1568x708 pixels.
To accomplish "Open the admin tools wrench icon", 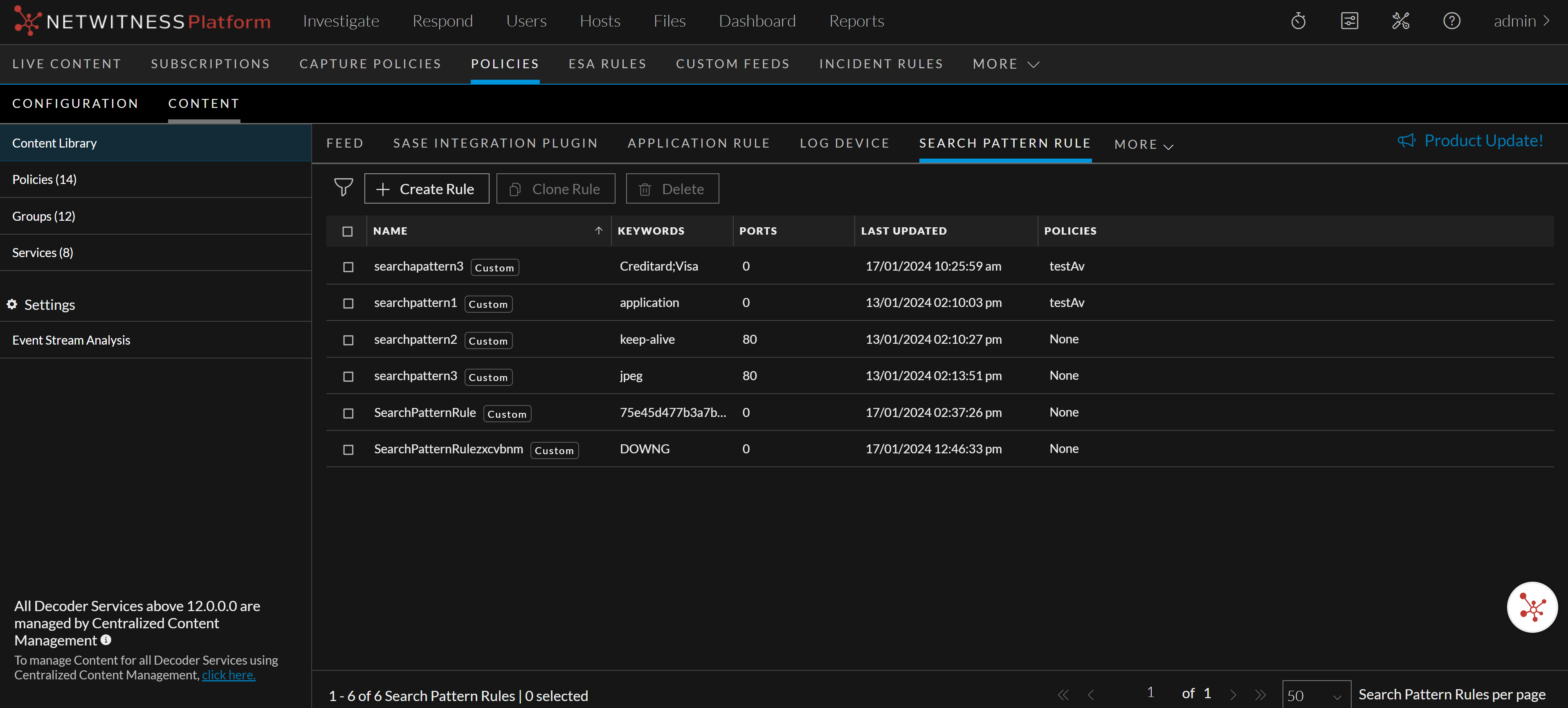I will coord(1400,21).
